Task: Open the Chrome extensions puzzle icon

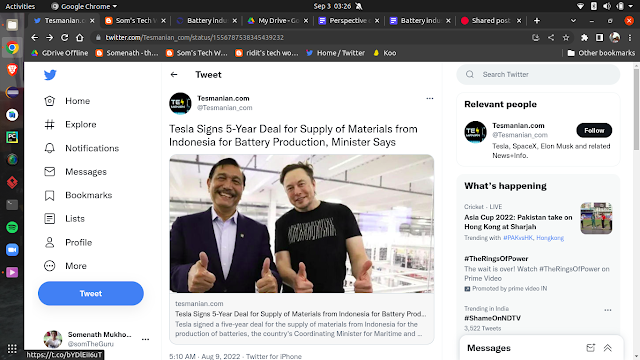Action: 584,38
